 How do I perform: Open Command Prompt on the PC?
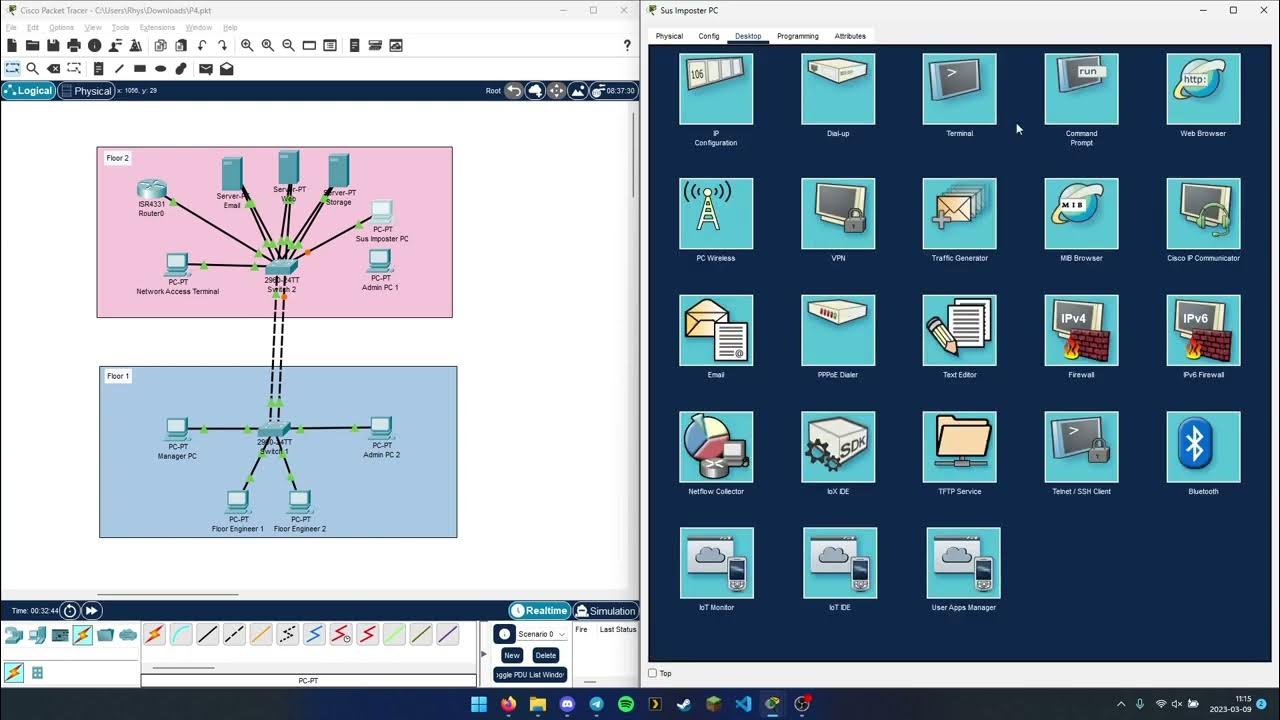1081,89
